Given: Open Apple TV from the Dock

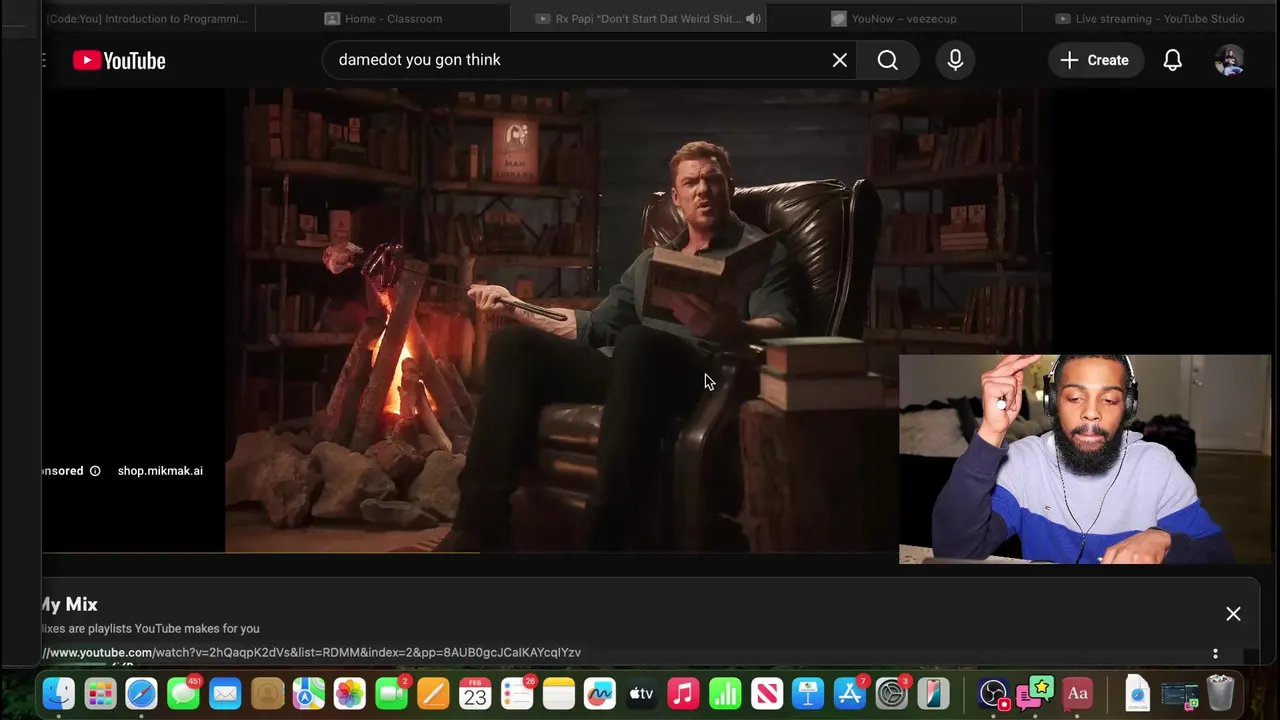Looking at the screenshot, I should pyautogui.click(x=641, y=693).
